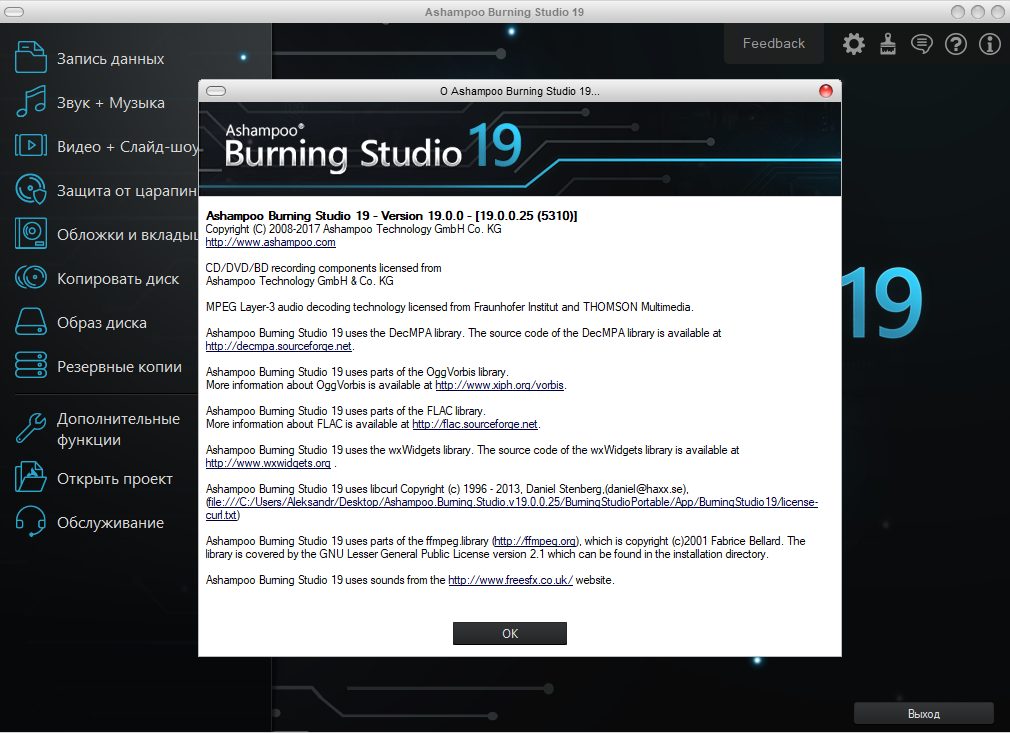Click the Обслуживание headset icon
The height and width of the screenshot is (733, 1010).
tap(30, 521)
